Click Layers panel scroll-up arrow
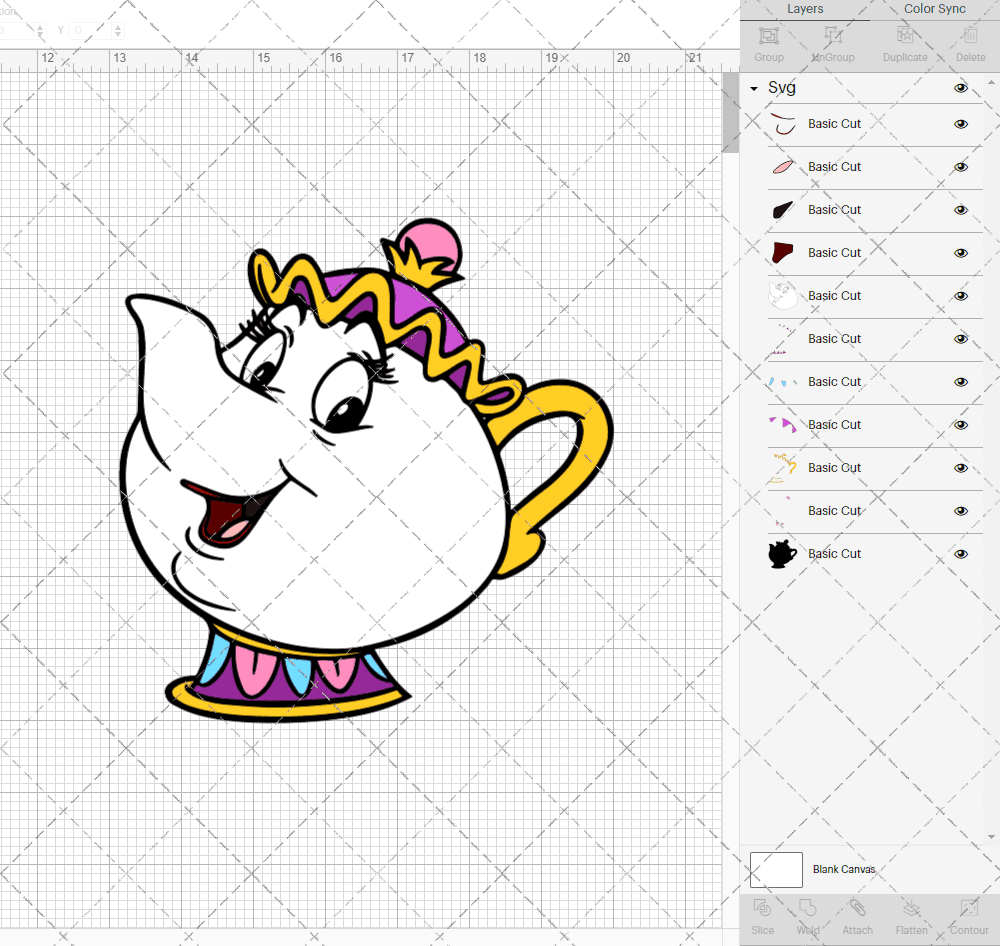1000x946 pixels. coord(990,83)
